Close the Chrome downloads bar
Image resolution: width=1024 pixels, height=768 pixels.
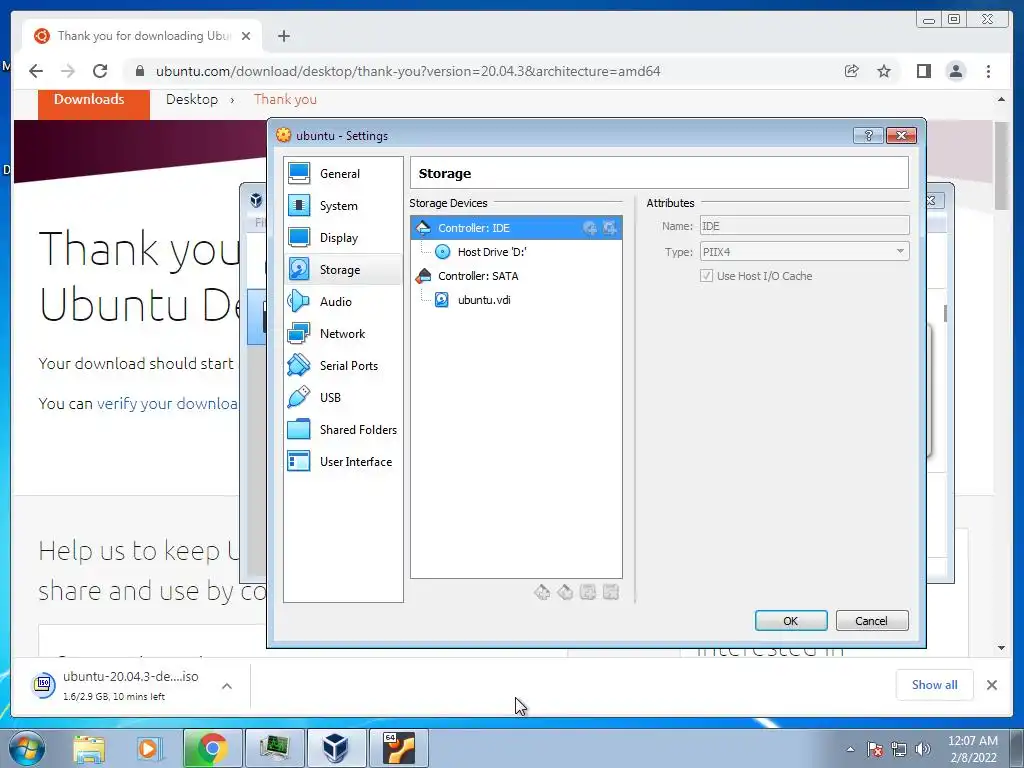(x=991, y=685)
